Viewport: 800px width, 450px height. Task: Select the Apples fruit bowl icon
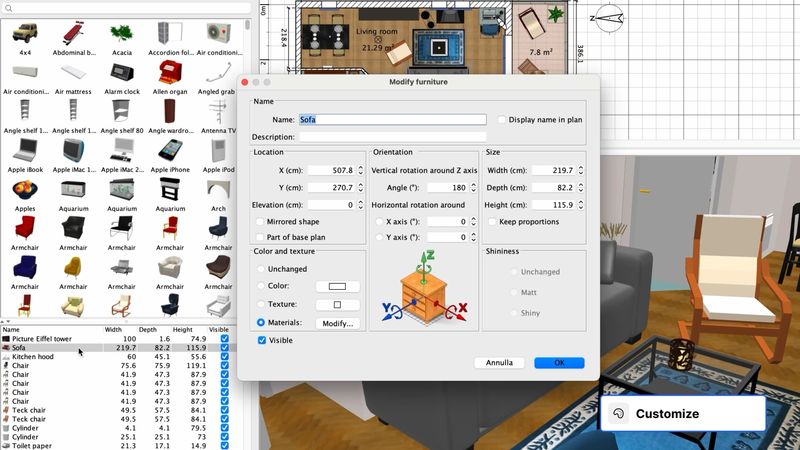(x=25, y=190)
